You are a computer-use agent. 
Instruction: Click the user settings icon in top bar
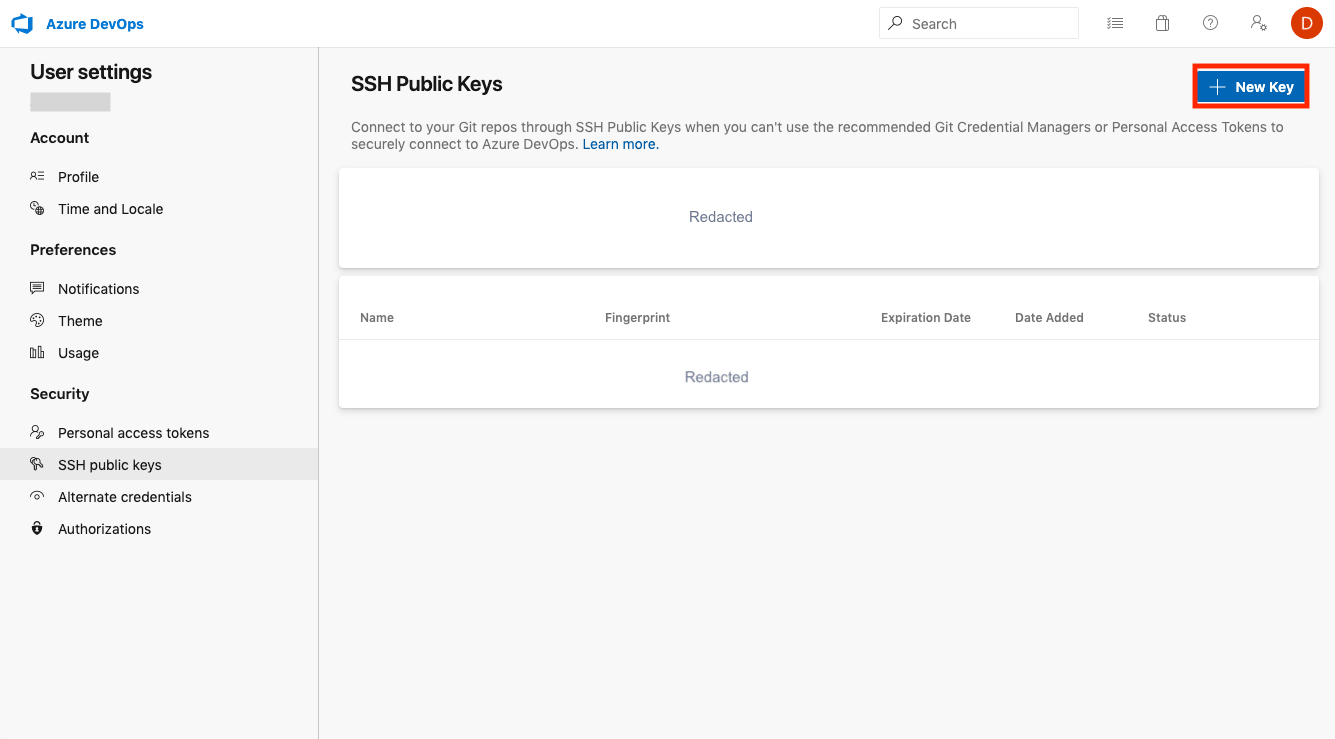point(1258,22)
